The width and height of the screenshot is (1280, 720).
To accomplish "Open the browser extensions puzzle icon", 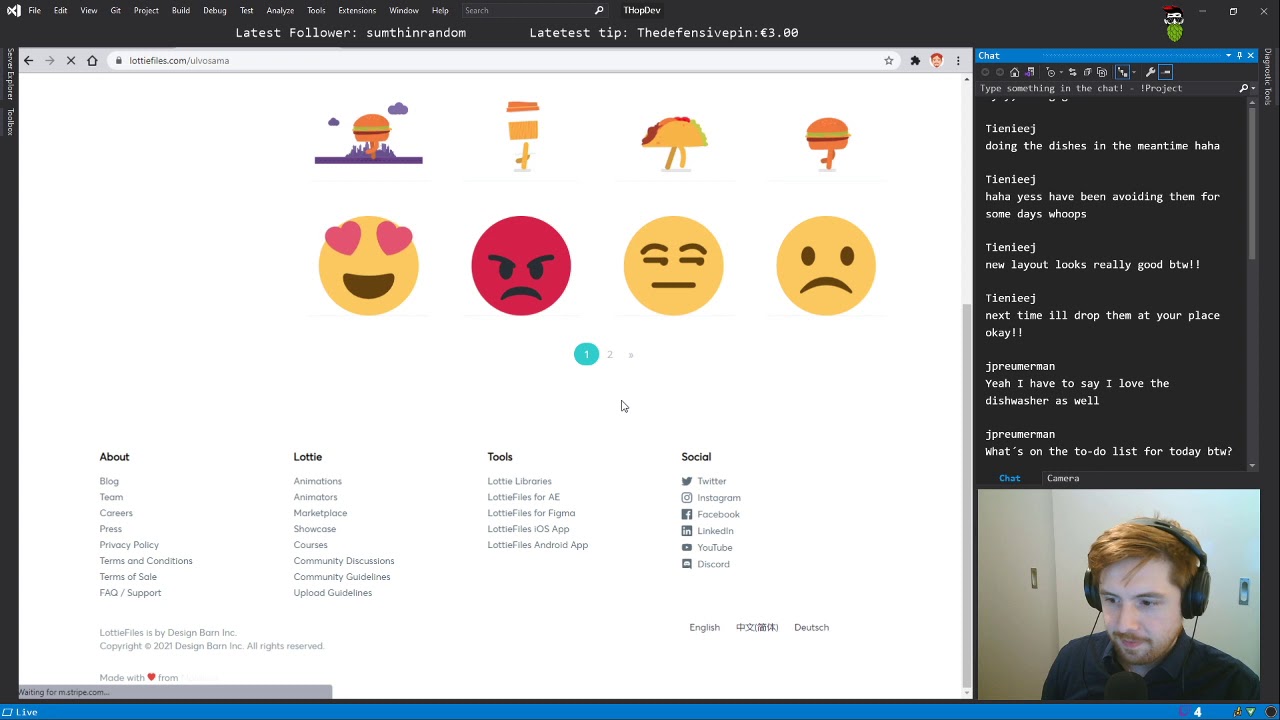I will click(x=914, y=60).
